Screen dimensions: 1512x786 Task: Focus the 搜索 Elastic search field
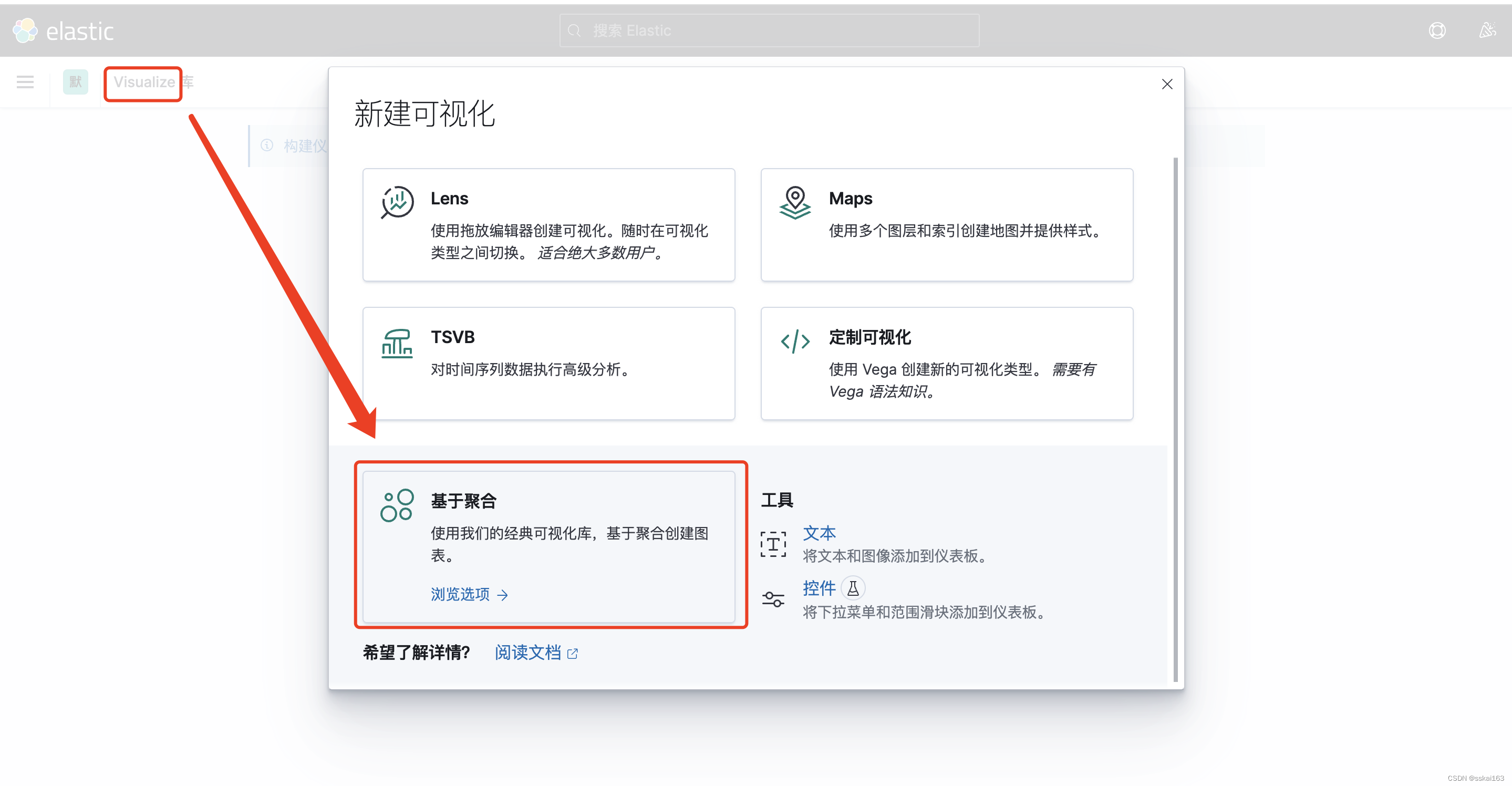tap(769, 30)
